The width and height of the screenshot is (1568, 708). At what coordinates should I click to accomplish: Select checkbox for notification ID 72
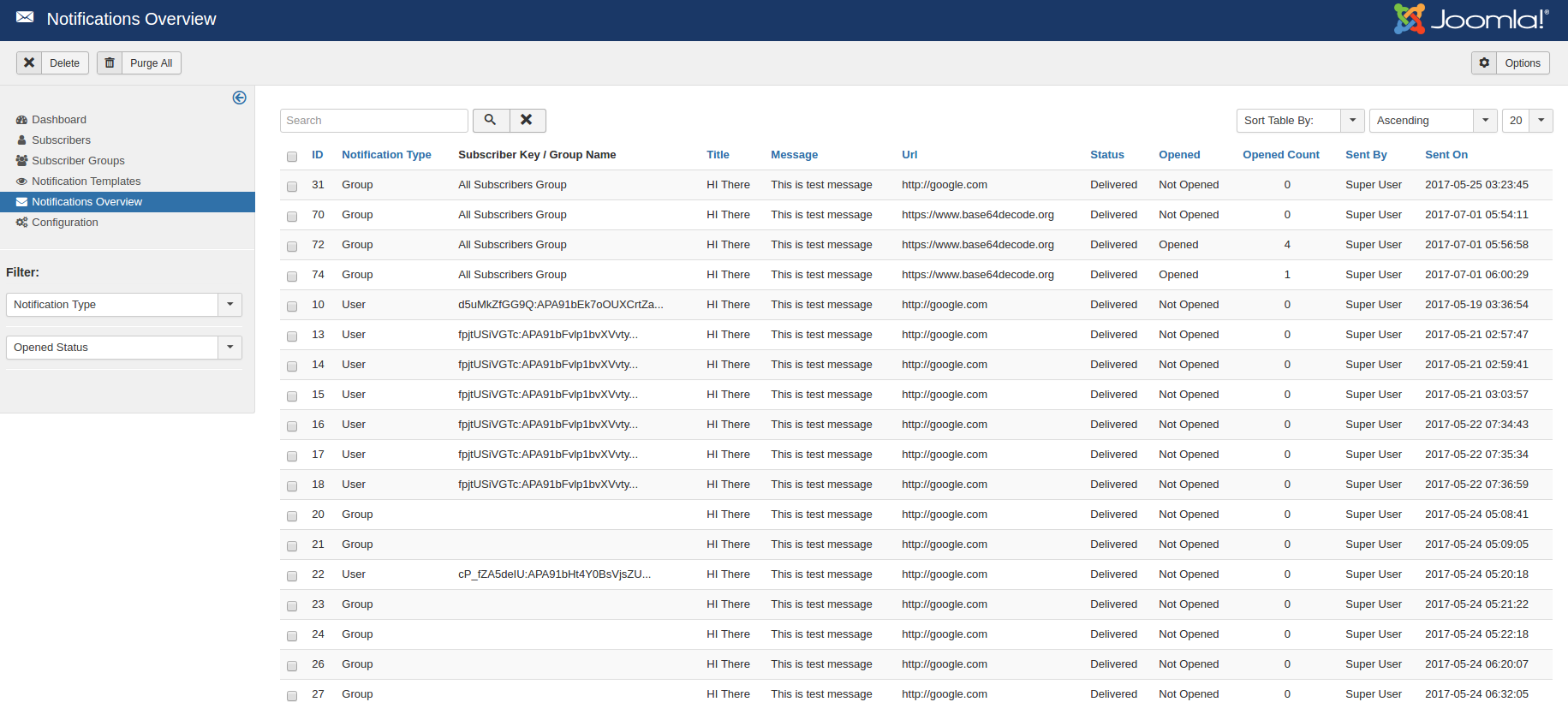[x=292, y=247]
